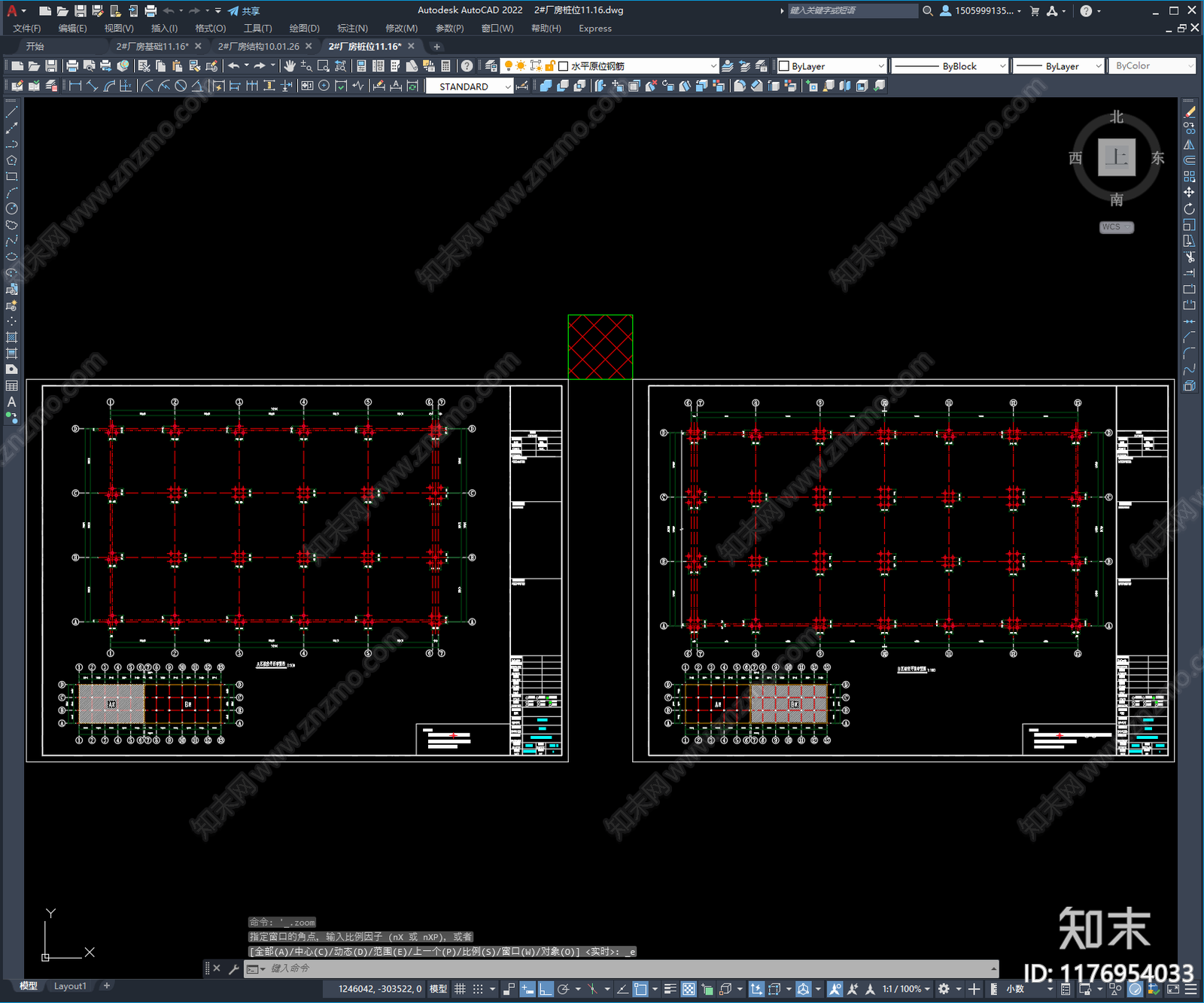Toggle polar tracking in status bar
Viewport: 1204px width, 1003px height.
click(563, 989)
